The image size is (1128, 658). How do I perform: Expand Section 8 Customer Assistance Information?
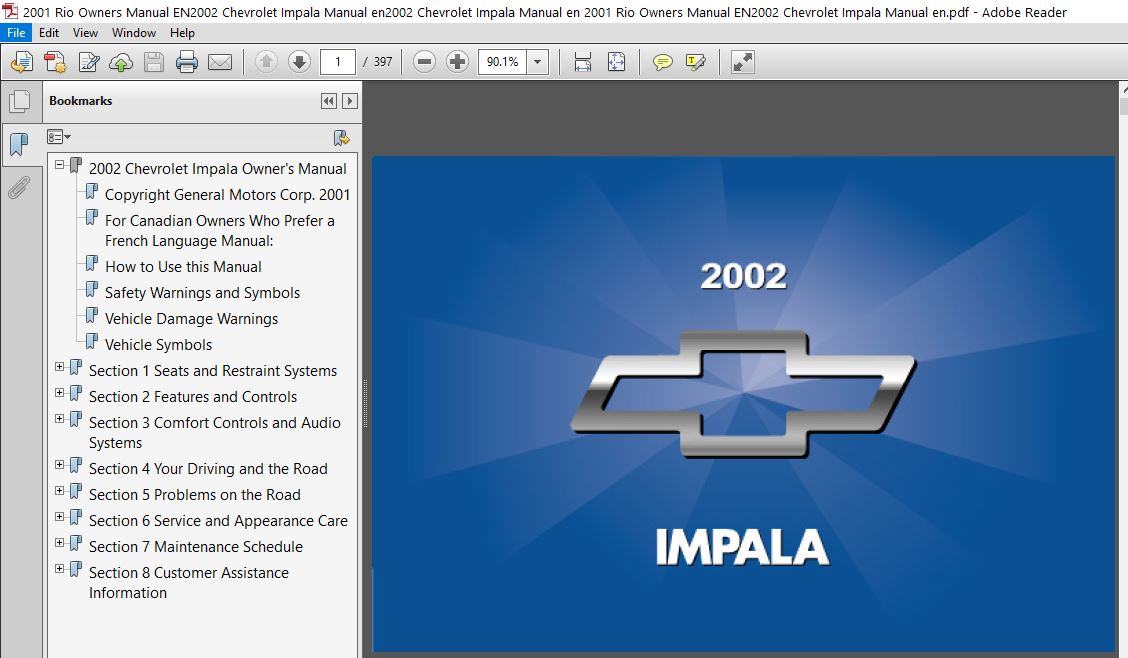pos(60,568)
